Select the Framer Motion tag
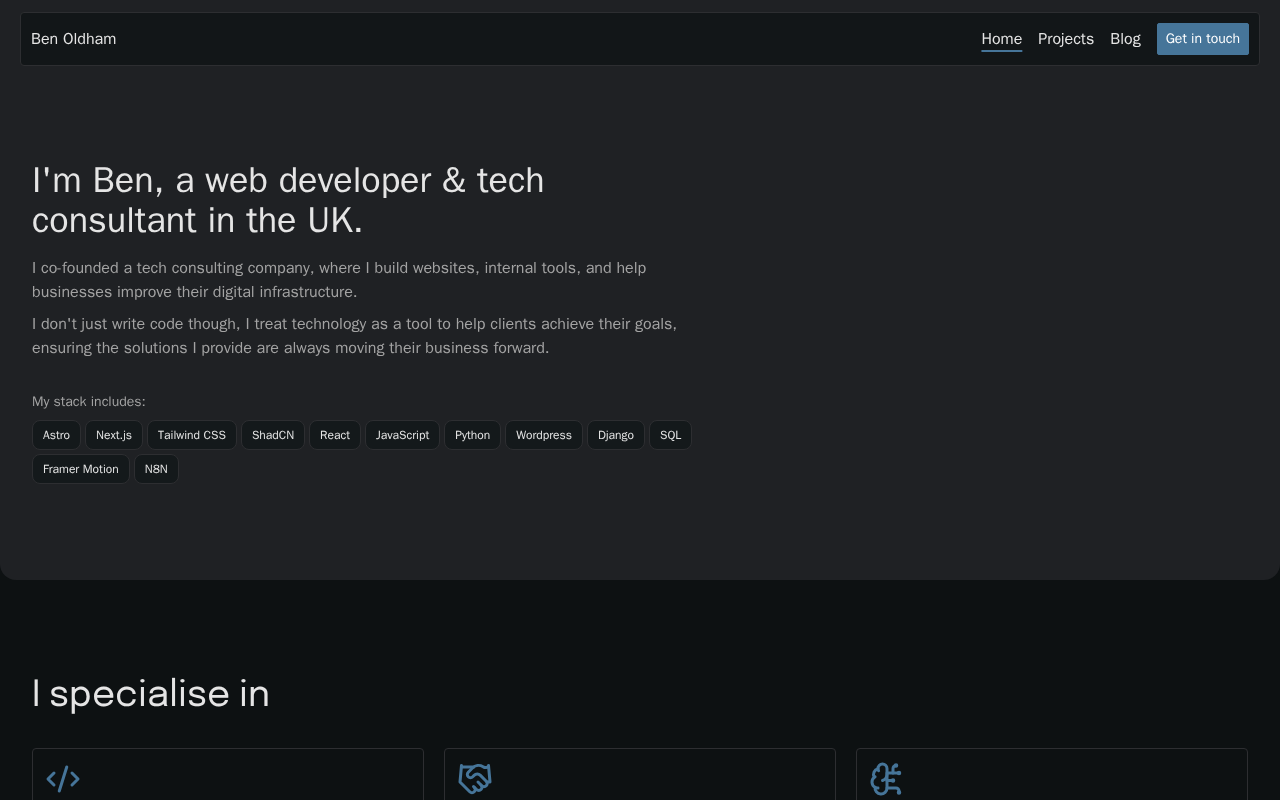The width and height of the screenshot is (1280, 800). (x=81, y=469)
